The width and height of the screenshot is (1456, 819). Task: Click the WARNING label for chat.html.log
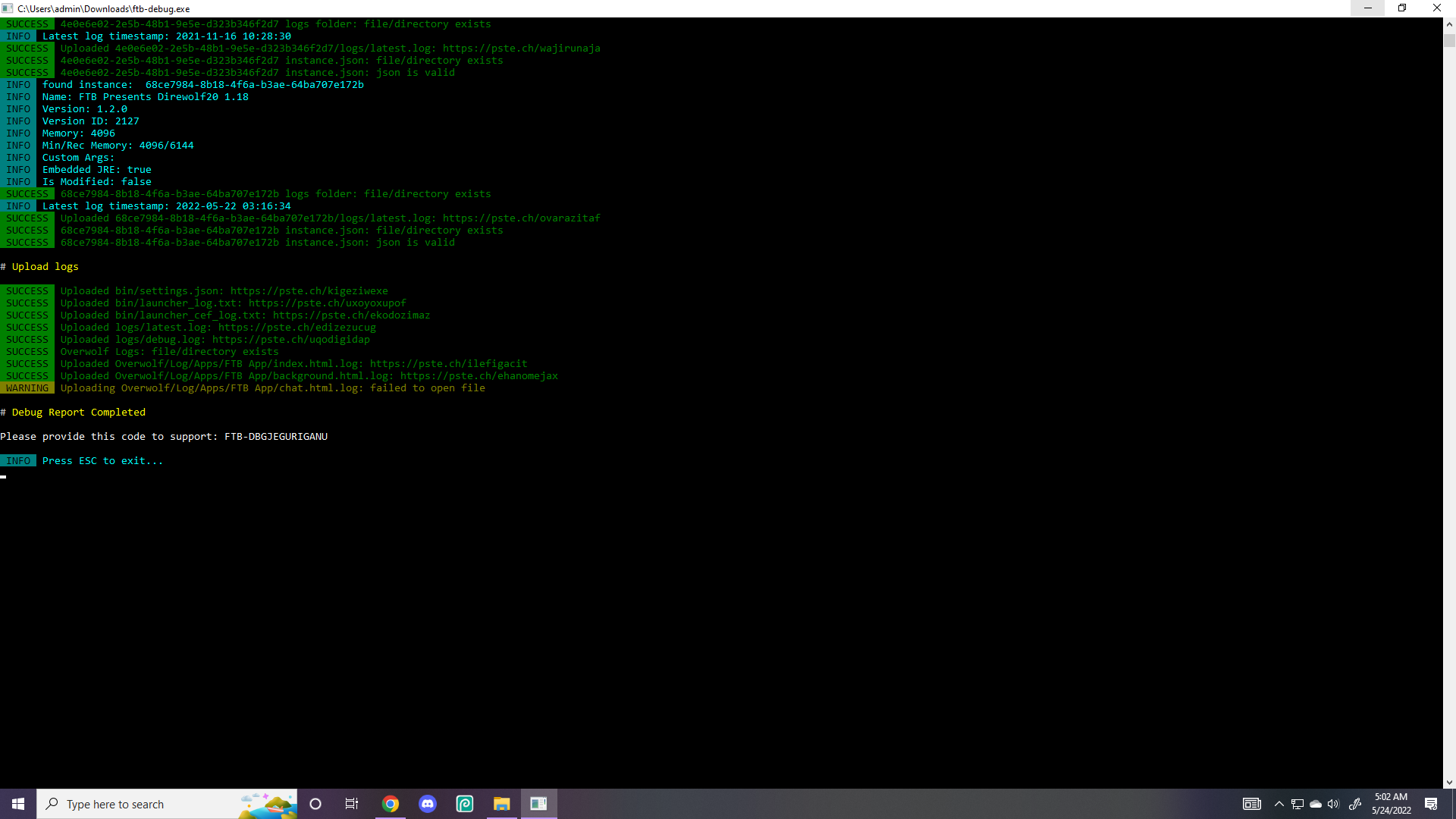pyautogui.click(x=27, y=388)
